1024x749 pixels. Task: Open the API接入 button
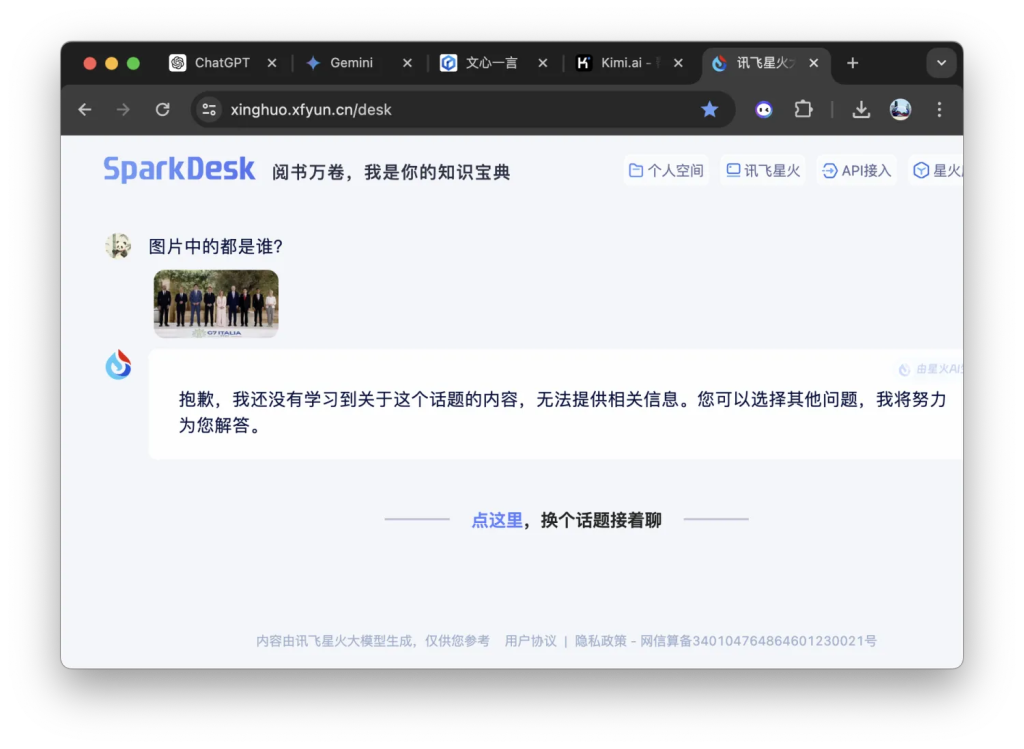[856, 170]
